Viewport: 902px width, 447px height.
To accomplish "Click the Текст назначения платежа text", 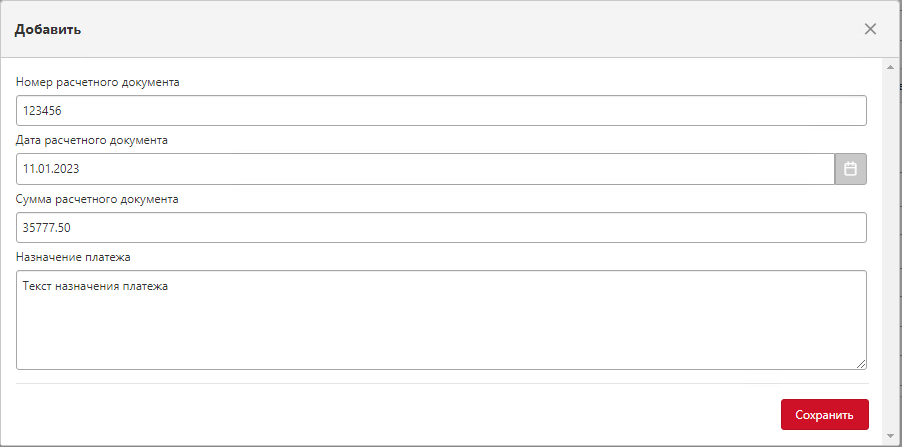I will coord(95,286).
